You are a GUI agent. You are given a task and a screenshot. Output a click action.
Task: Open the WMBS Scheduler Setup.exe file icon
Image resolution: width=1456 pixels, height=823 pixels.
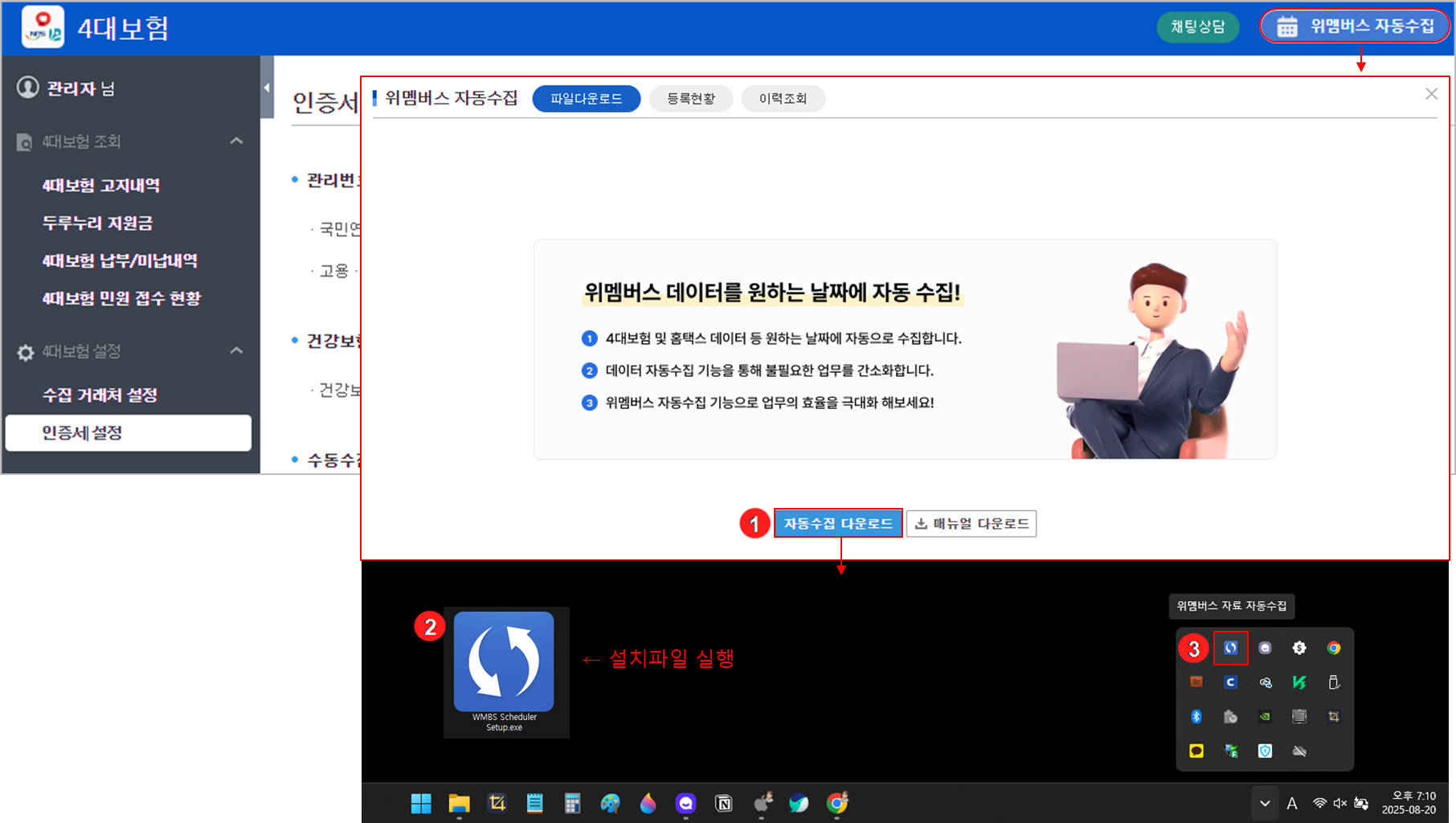coord(504,663)
